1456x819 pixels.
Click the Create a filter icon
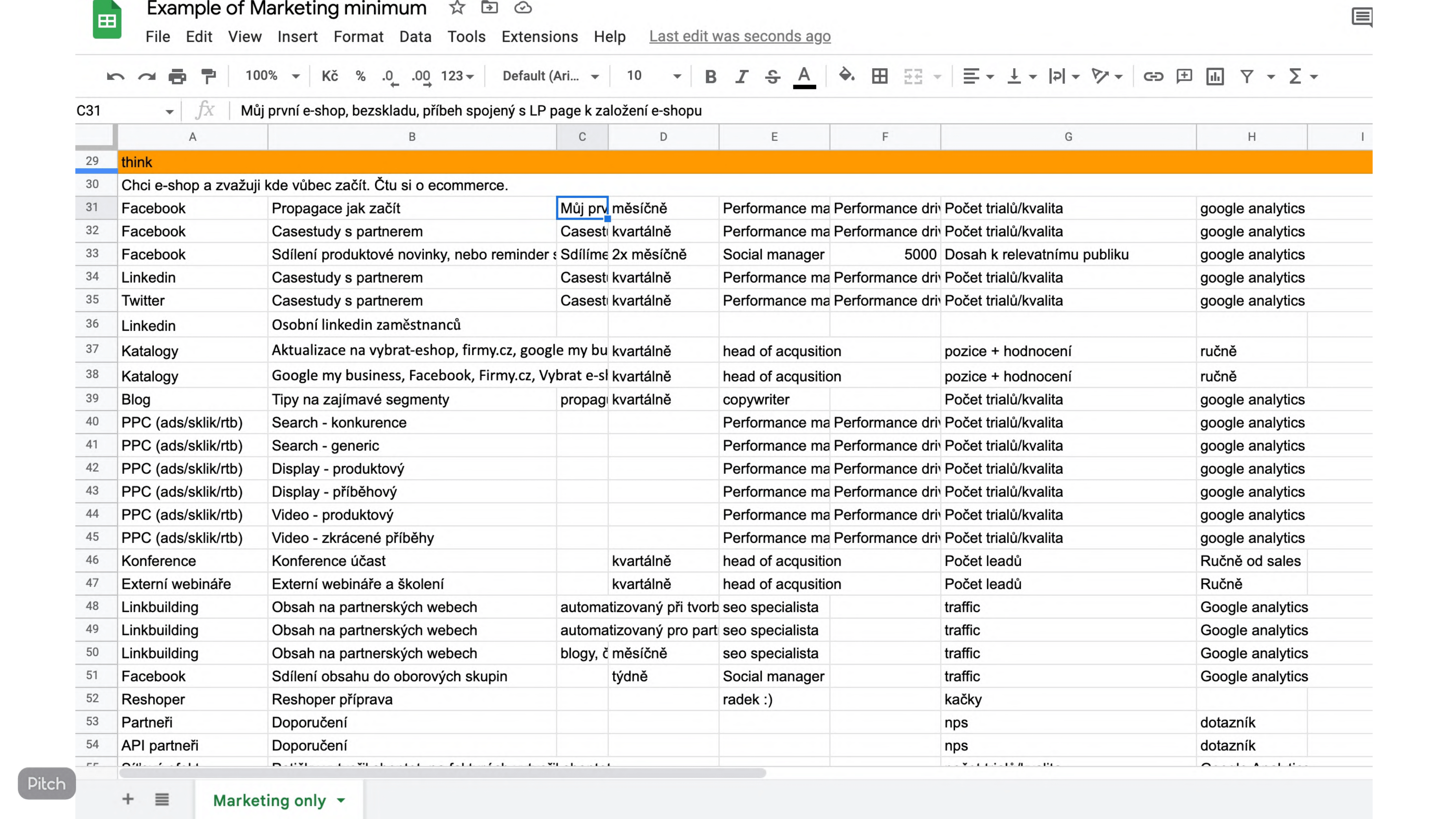[1247, 76]
